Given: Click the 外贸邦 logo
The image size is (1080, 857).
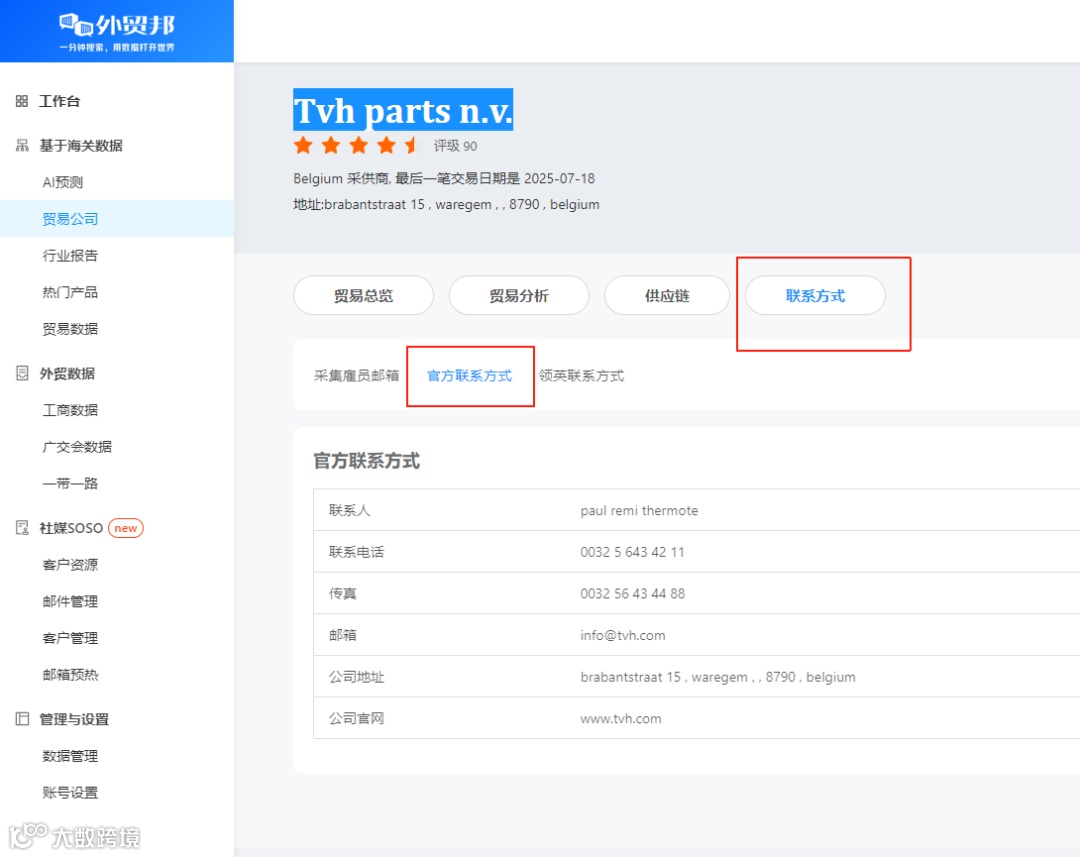Looking at the screenshot, I should tap(116, 32).
